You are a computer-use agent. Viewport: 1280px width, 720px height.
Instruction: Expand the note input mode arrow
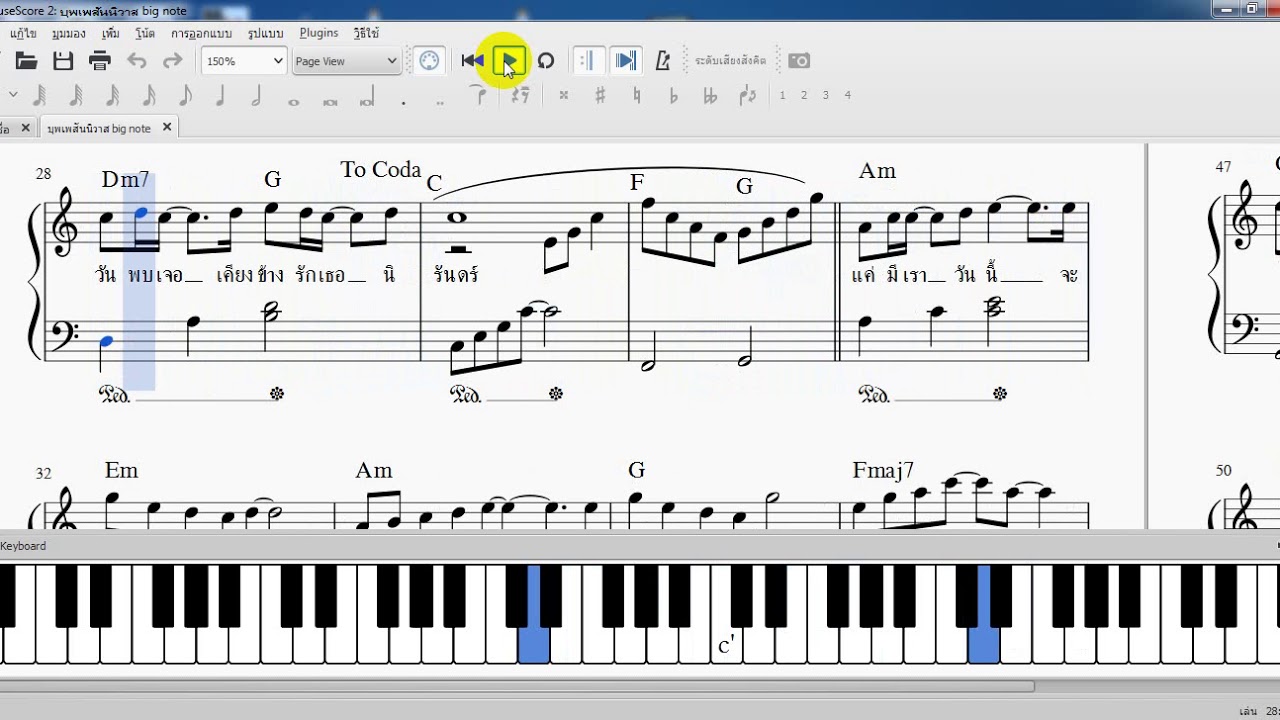(x=13, y=95)
